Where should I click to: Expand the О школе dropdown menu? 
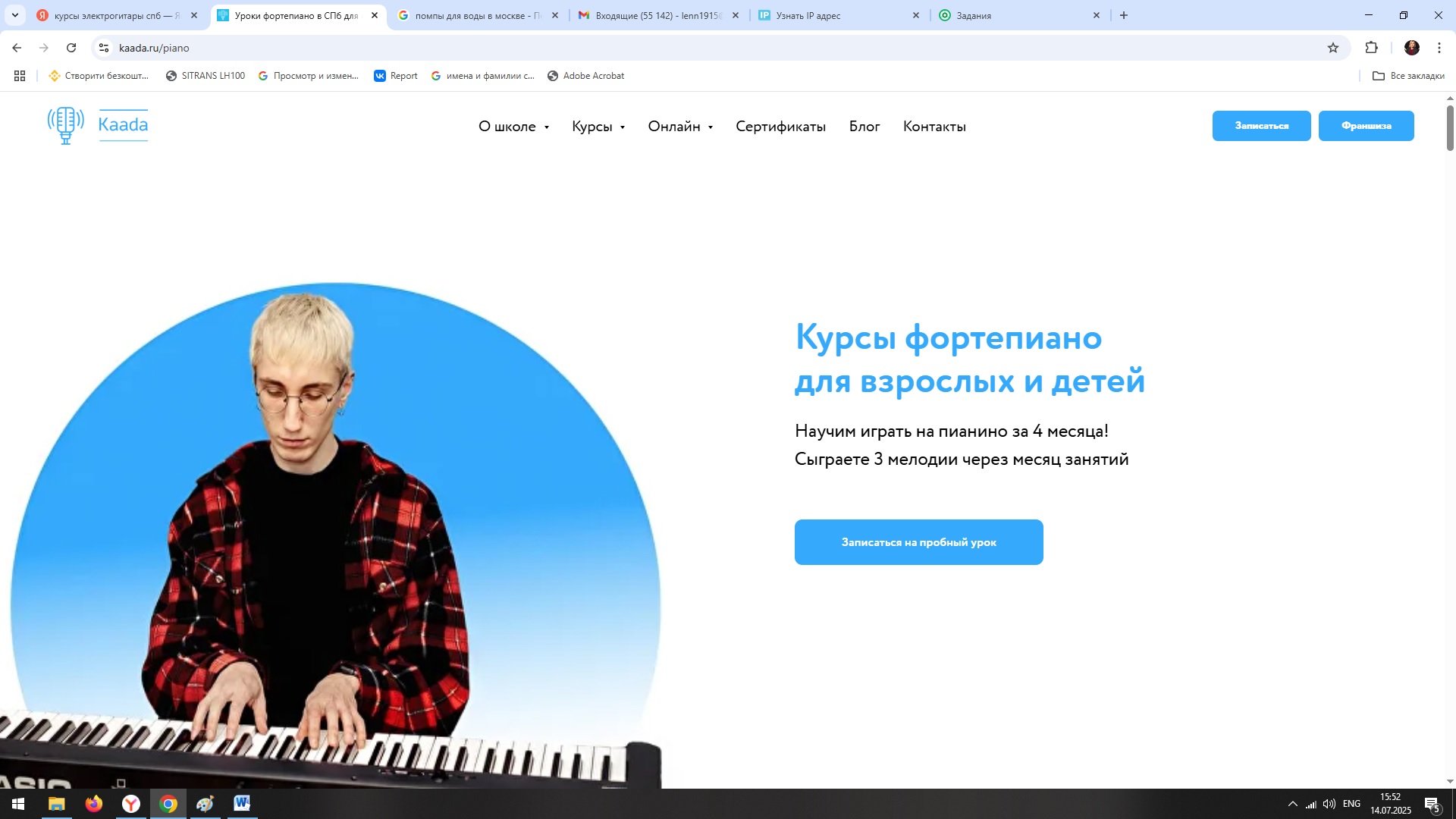point(513,127)
